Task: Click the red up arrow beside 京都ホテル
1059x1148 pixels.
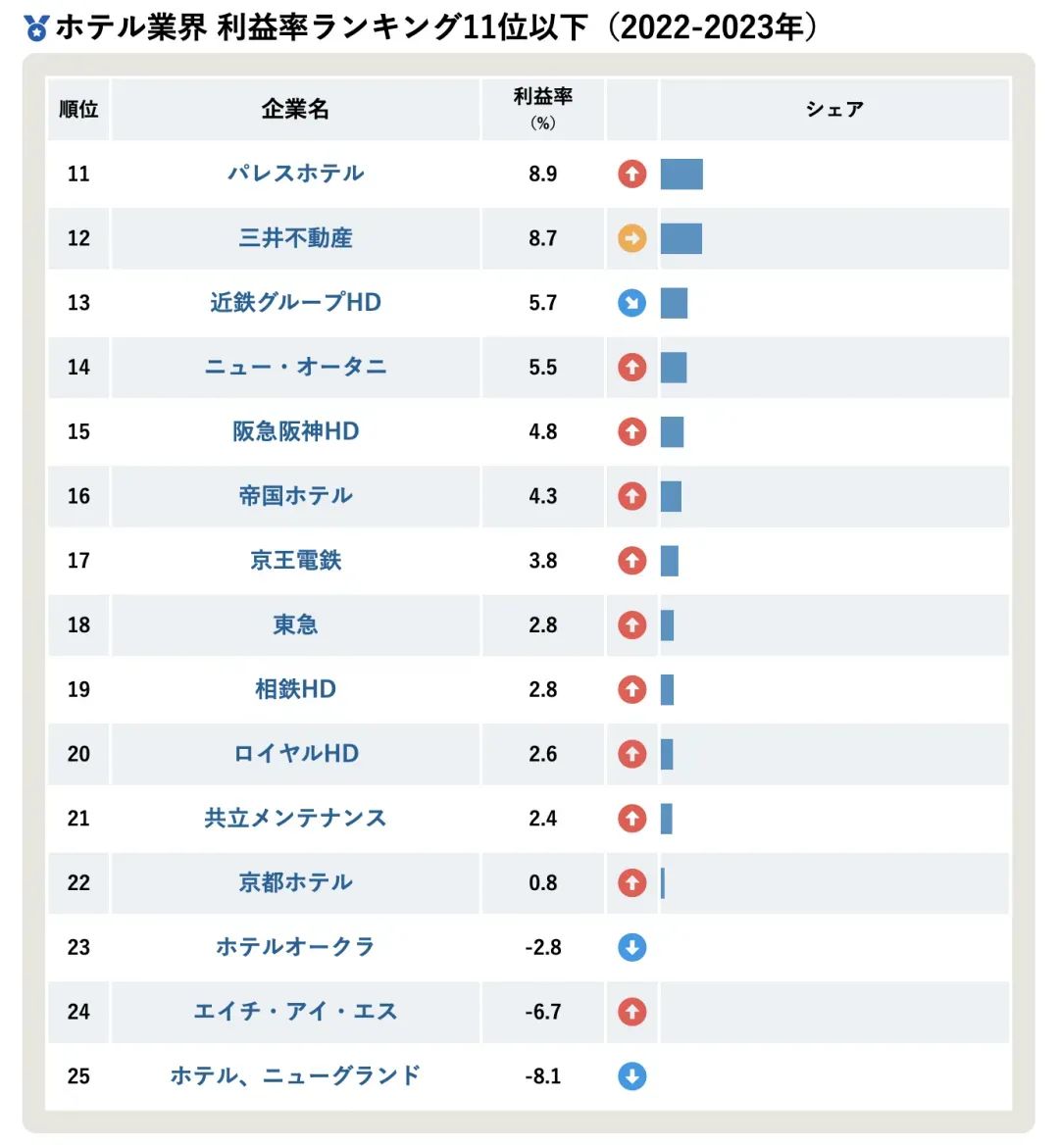Action: point(632,882)
